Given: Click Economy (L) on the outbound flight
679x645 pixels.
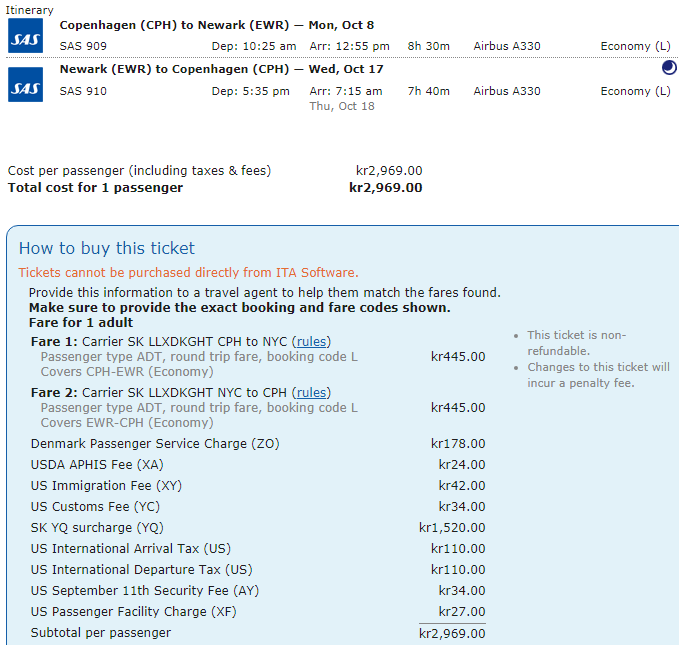Looking at the screenshot, I should pyautogui.click(x=635, y=46).
